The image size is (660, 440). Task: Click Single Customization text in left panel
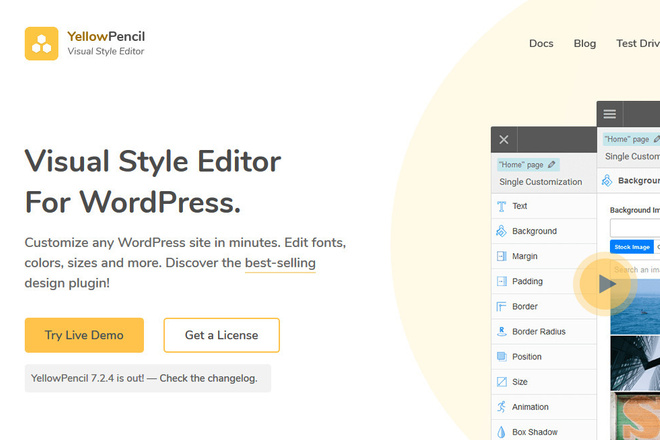click(540, 182)
